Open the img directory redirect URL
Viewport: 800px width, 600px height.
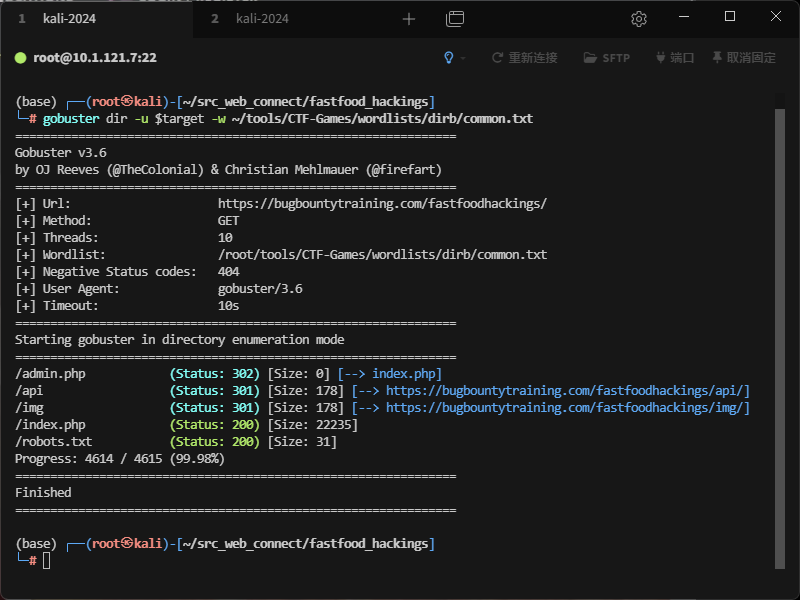[x=567, y=407]
